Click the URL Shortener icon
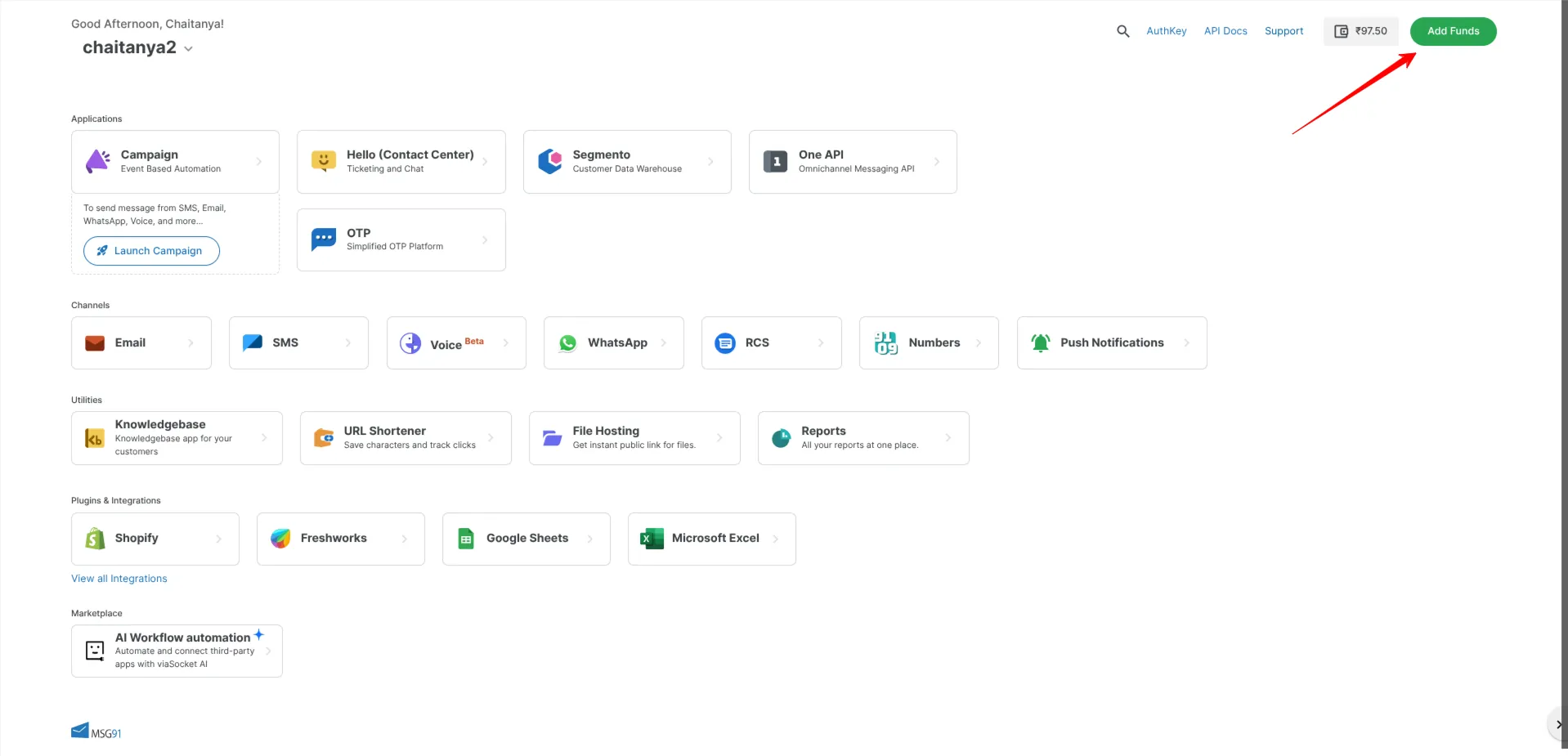Image resolution: width=1568 pixels, height=756 pixels. point(324,438)
